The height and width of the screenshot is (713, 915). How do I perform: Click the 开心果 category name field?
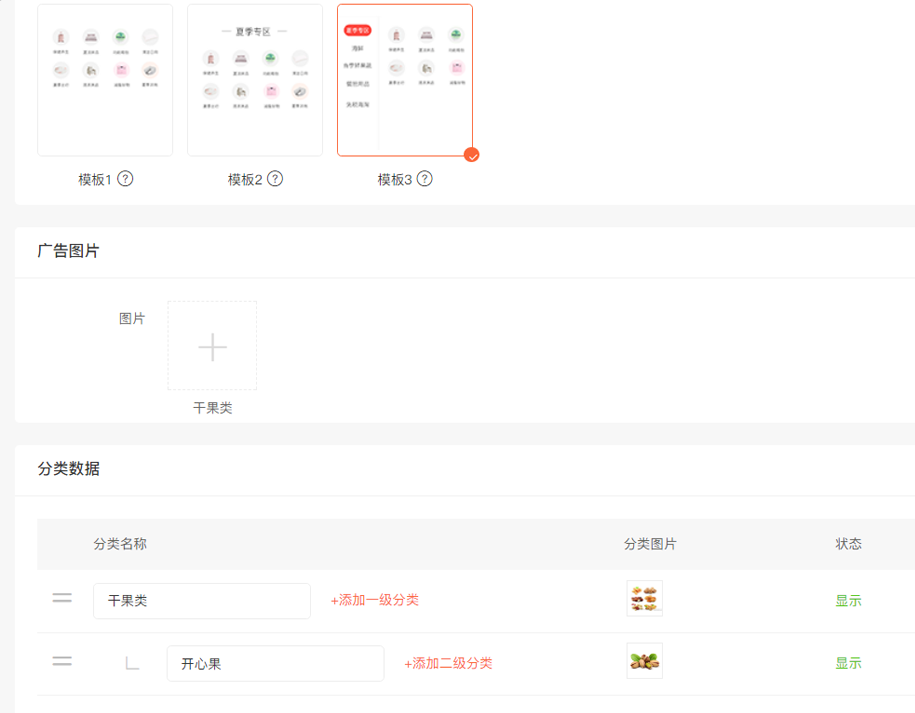pos(275,663)
